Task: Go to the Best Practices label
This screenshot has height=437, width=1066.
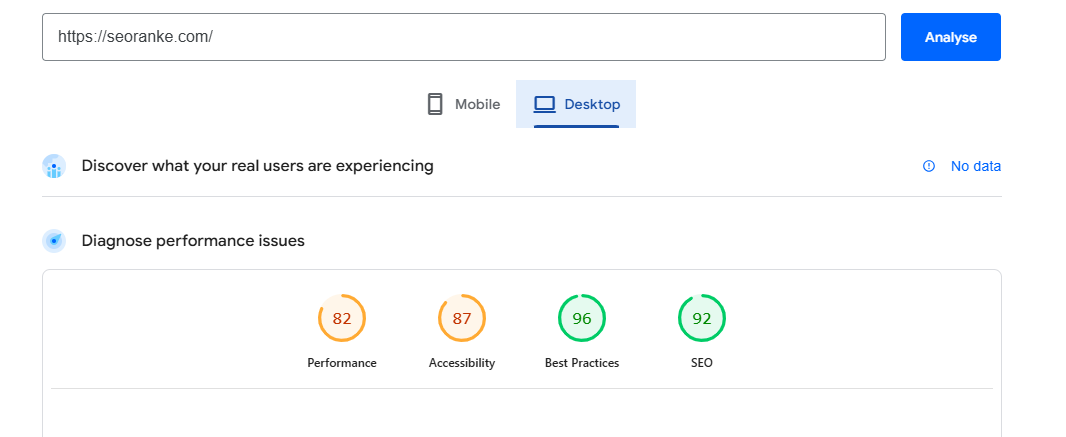Action: pos(582,363)
